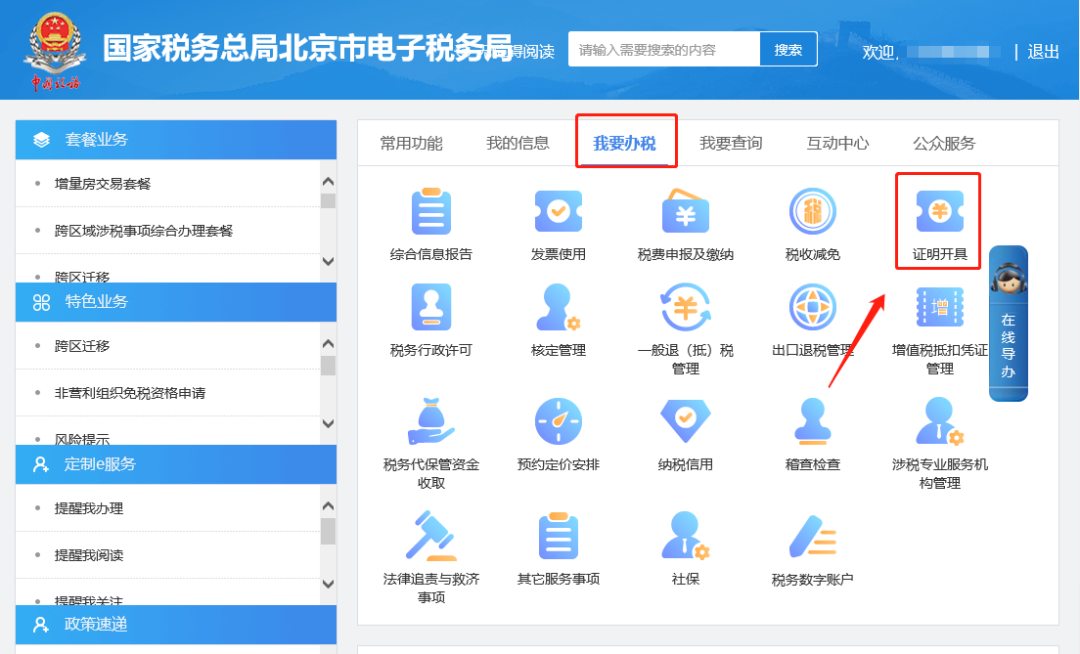Screen dimensions: 1080x654
Task: Open 增量房交易套餐 in 套餐业务
Action: [103, 184]
